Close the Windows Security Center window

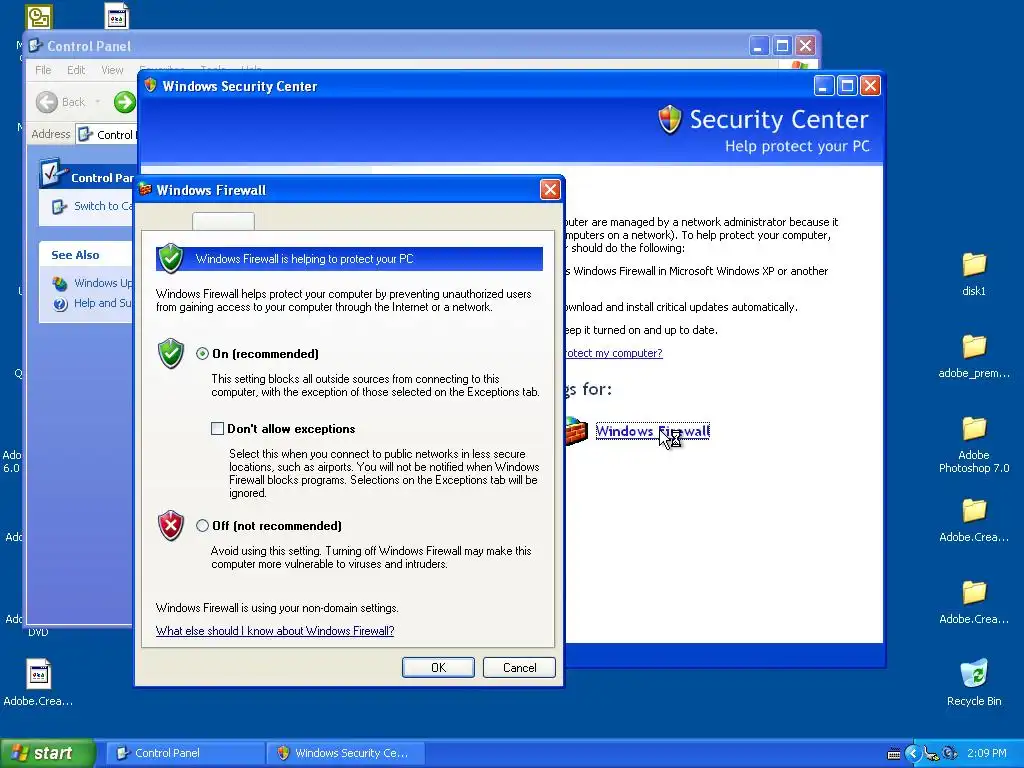(x=870, y=86)
